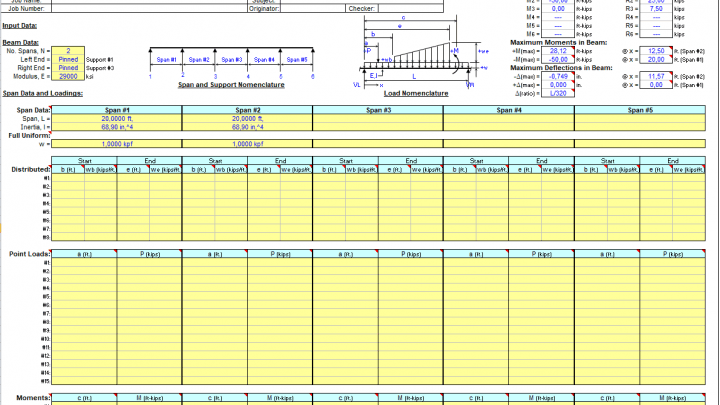Viewport: 720px width, 405px height.
Task: Click the Input Data heading
Action: [19, 26]
